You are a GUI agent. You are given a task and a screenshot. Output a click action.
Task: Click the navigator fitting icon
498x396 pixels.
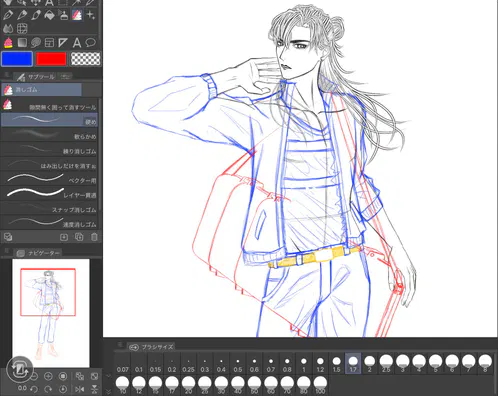point(80,376)
